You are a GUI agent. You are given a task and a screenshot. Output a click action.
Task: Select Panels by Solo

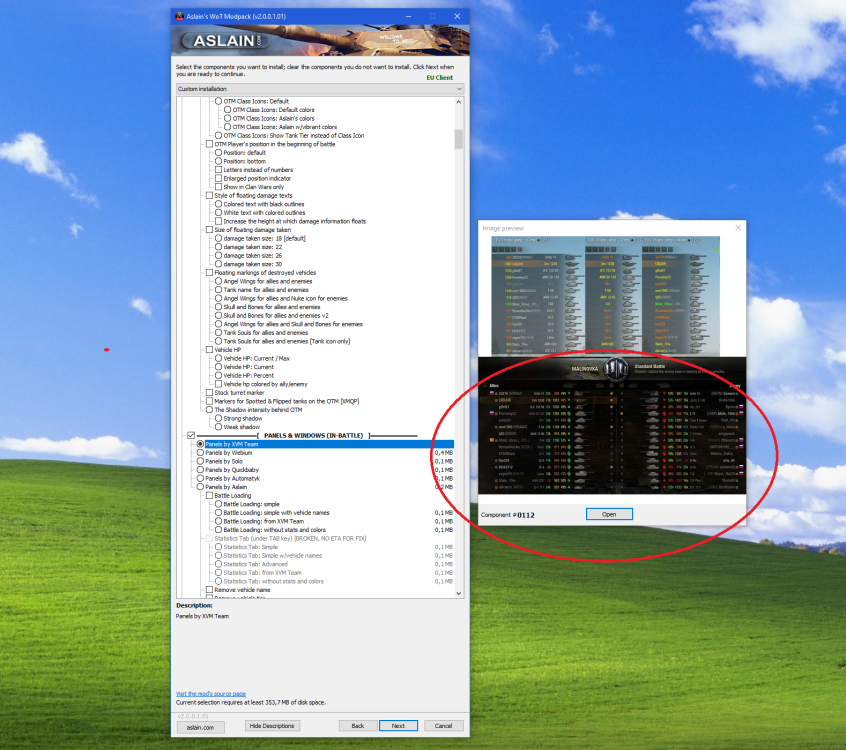(x=200, y=461)
